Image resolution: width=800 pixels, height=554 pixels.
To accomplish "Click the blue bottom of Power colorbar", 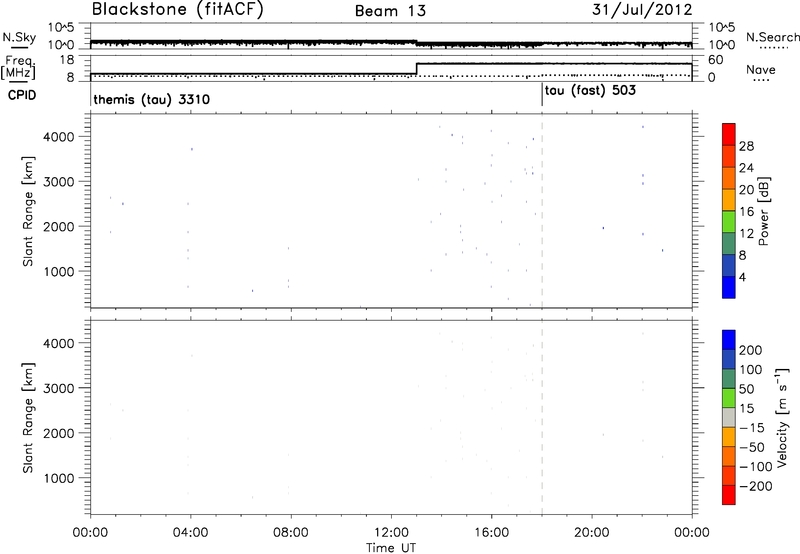I will tap(729, 287).
